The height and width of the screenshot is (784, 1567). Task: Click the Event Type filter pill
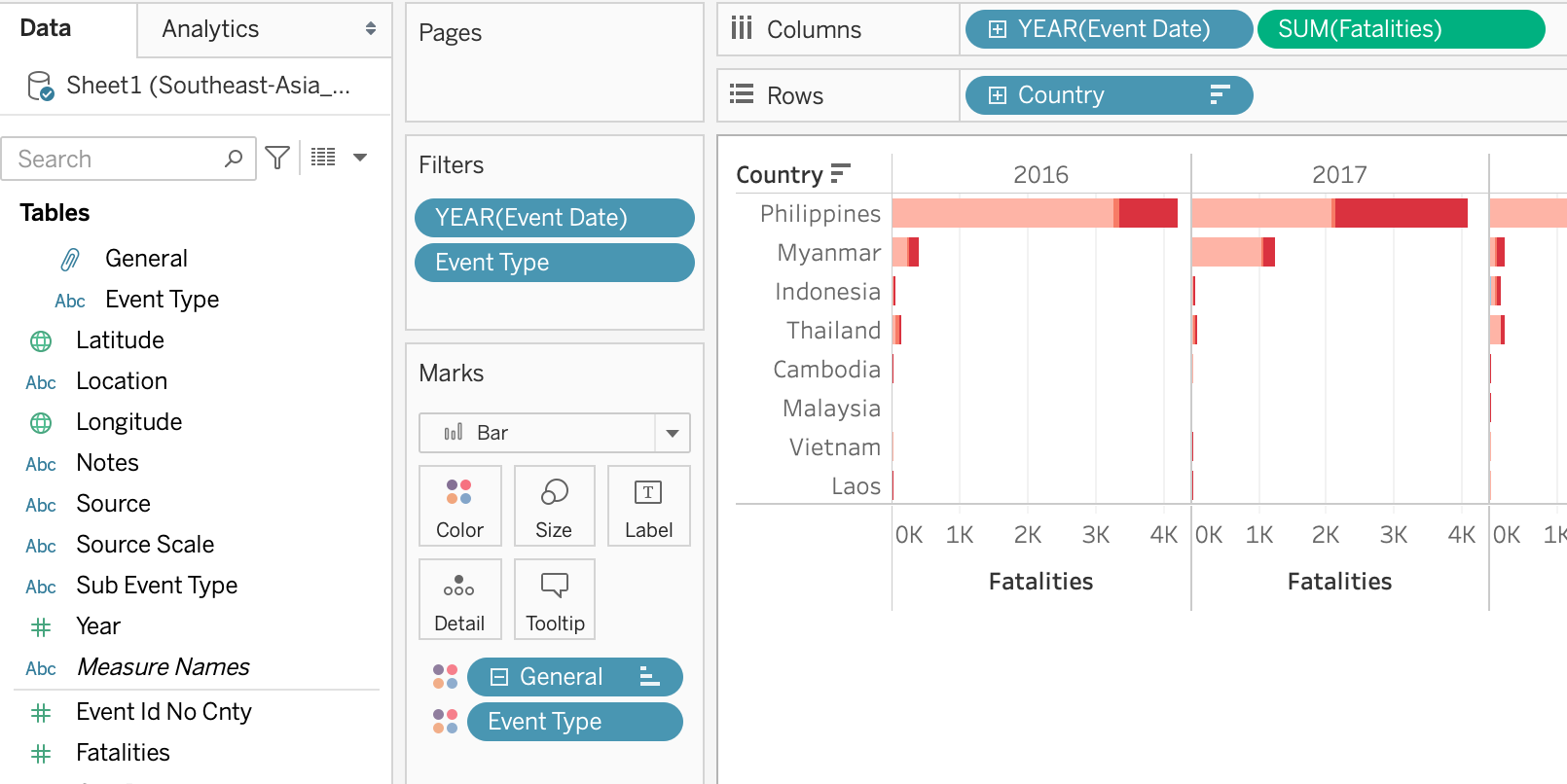(554, 263)
